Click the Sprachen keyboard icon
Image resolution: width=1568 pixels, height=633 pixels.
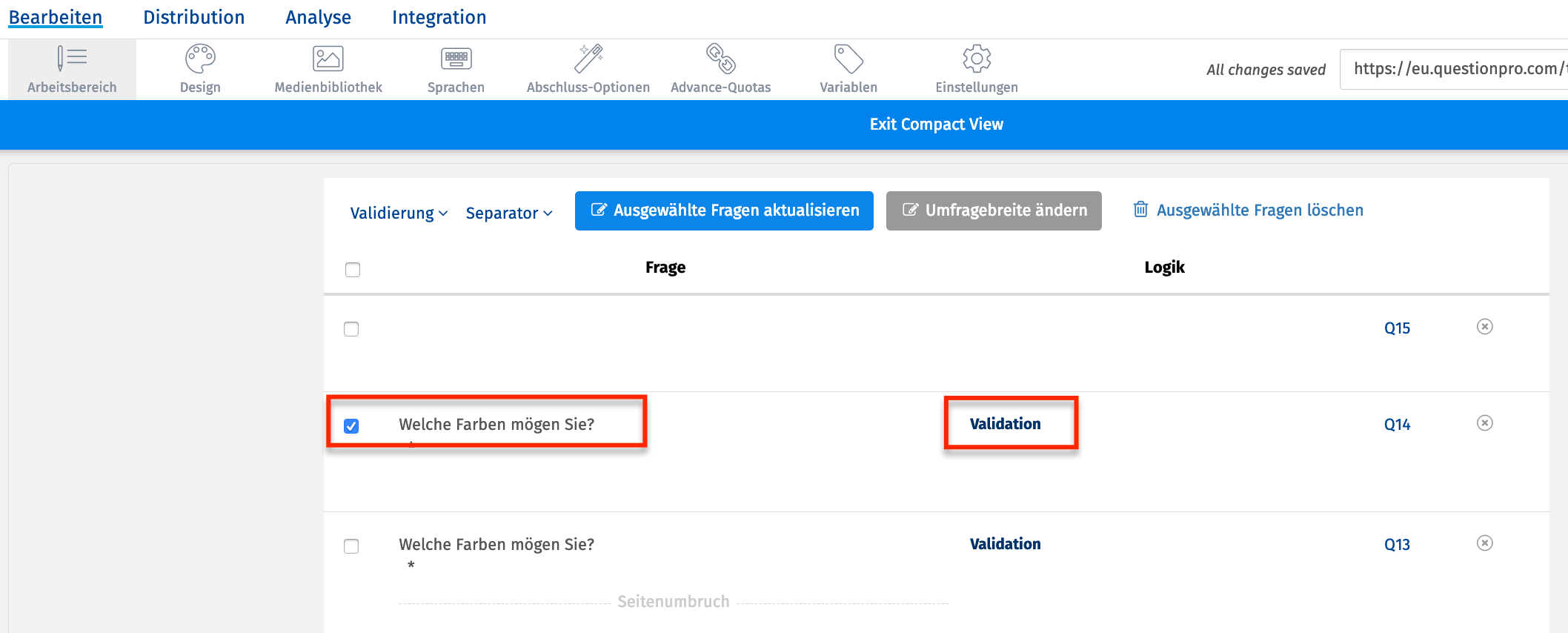456,59
